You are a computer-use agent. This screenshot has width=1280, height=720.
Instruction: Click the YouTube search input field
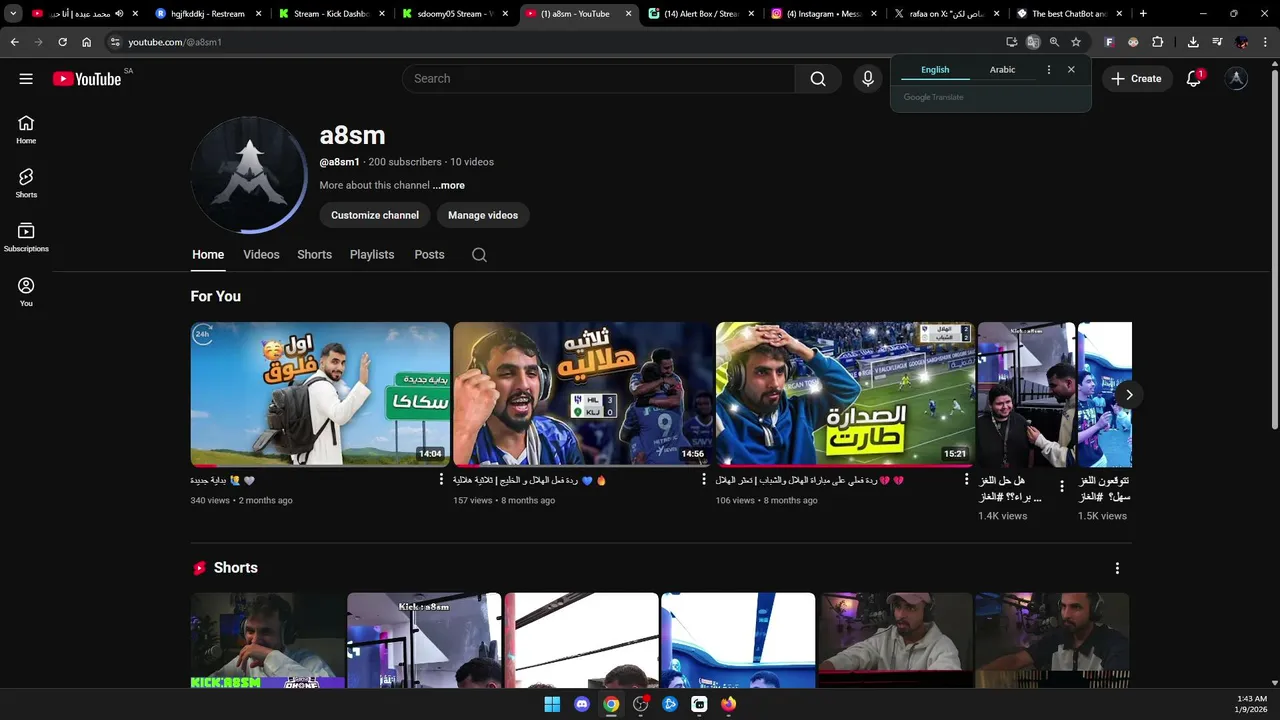[x=599, y=79]
